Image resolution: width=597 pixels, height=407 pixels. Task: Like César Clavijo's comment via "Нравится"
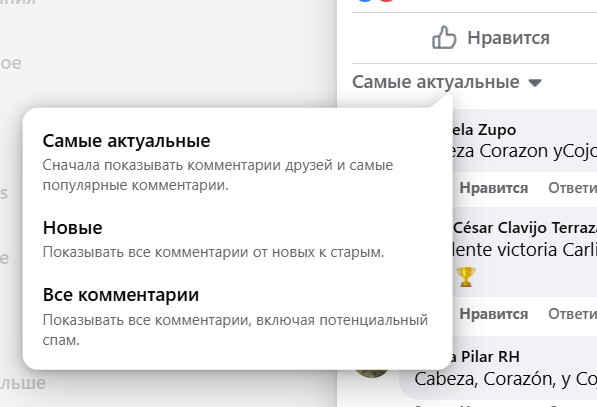coord(493,314)
